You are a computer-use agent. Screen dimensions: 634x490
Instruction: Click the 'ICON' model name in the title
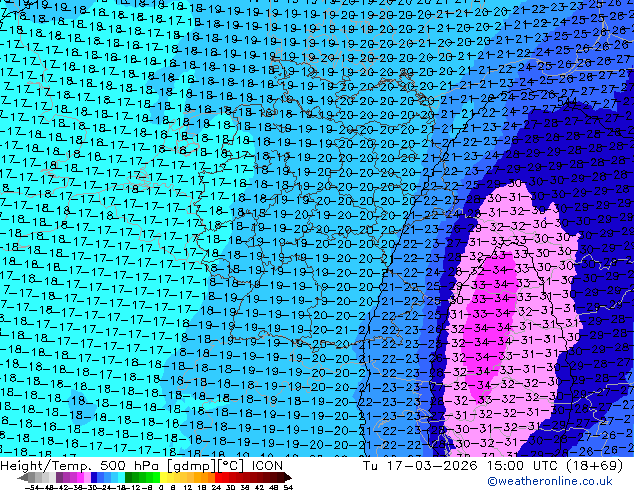tap(267, 466)
